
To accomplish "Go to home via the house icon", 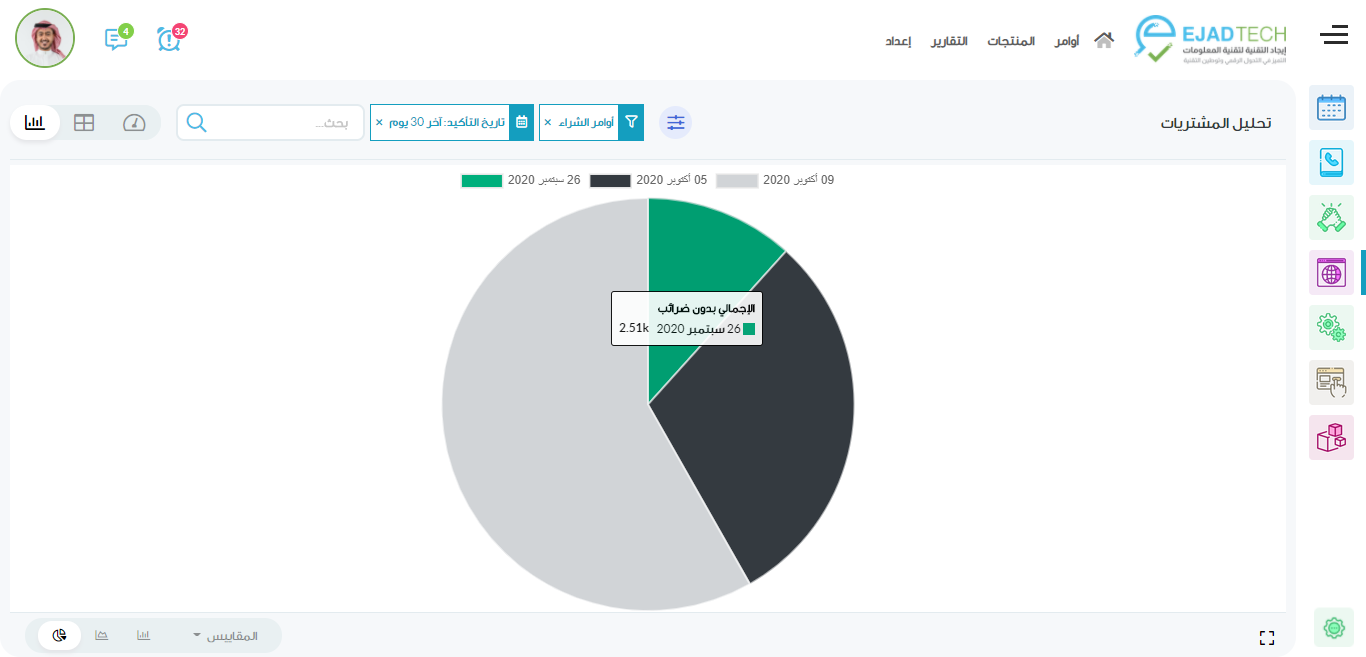I will click(1104, 41).
